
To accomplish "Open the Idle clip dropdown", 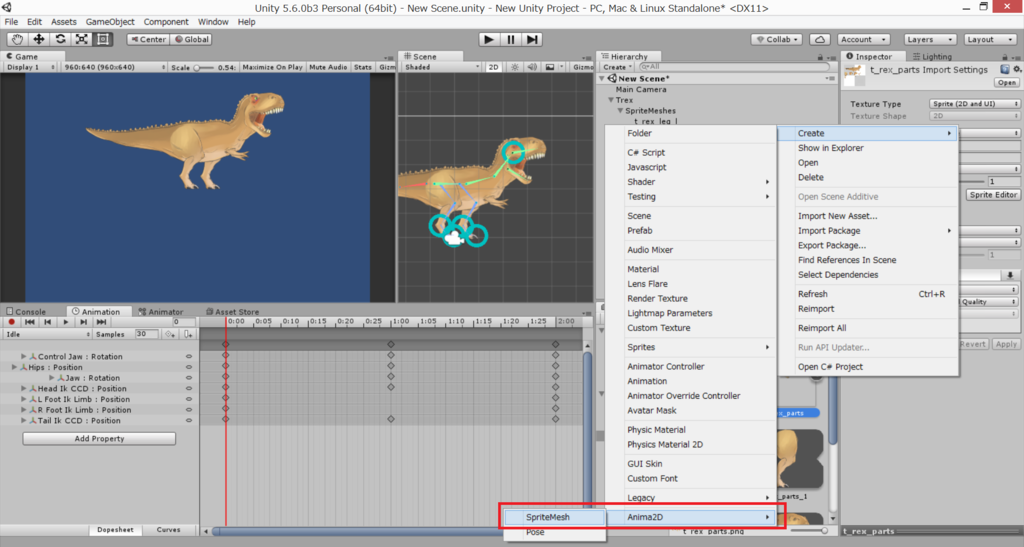I will 48,334.
